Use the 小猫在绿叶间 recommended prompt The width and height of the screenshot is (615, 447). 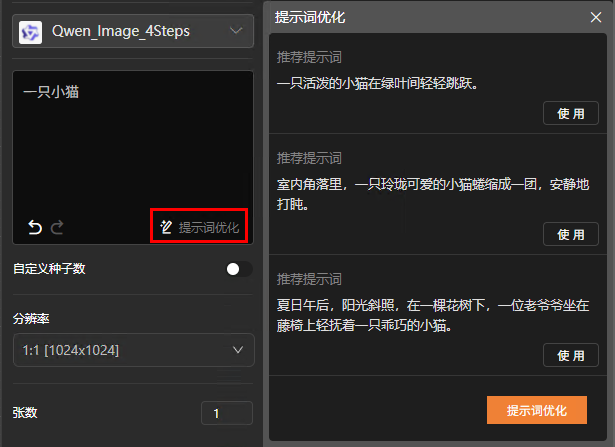coord(570,113)
